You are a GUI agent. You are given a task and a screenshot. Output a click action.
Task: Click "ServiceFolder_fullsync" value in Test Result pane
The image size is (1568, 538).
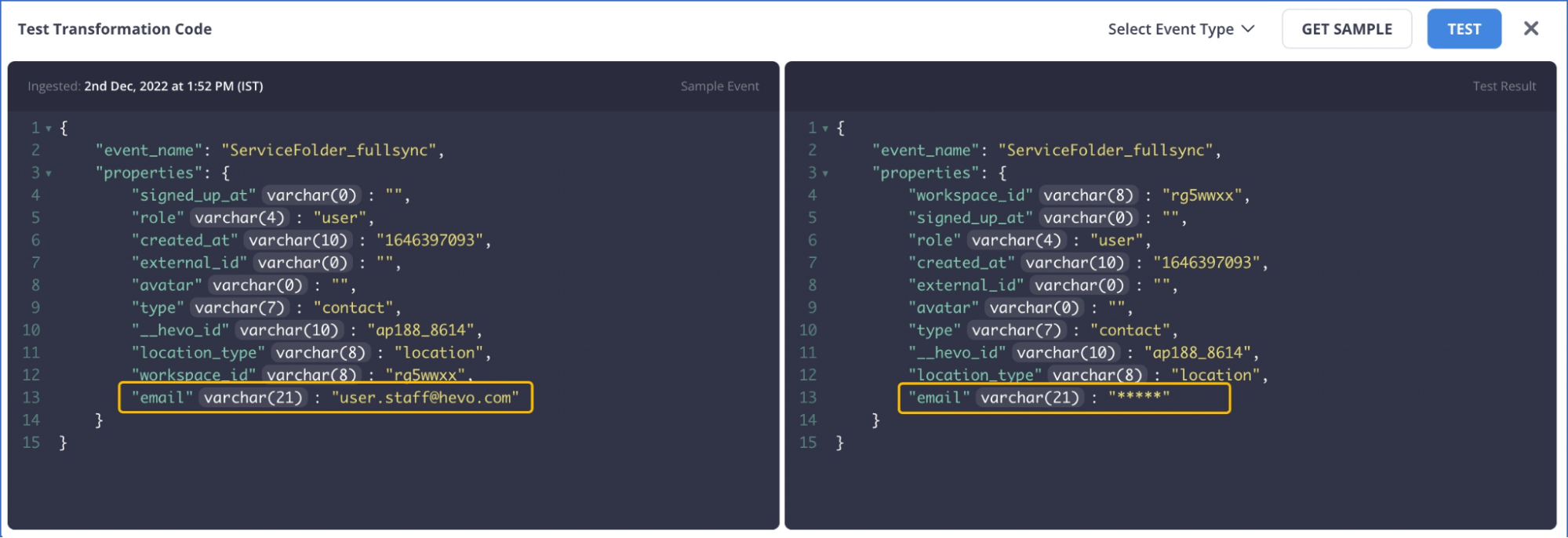(x=1105, y=151)
